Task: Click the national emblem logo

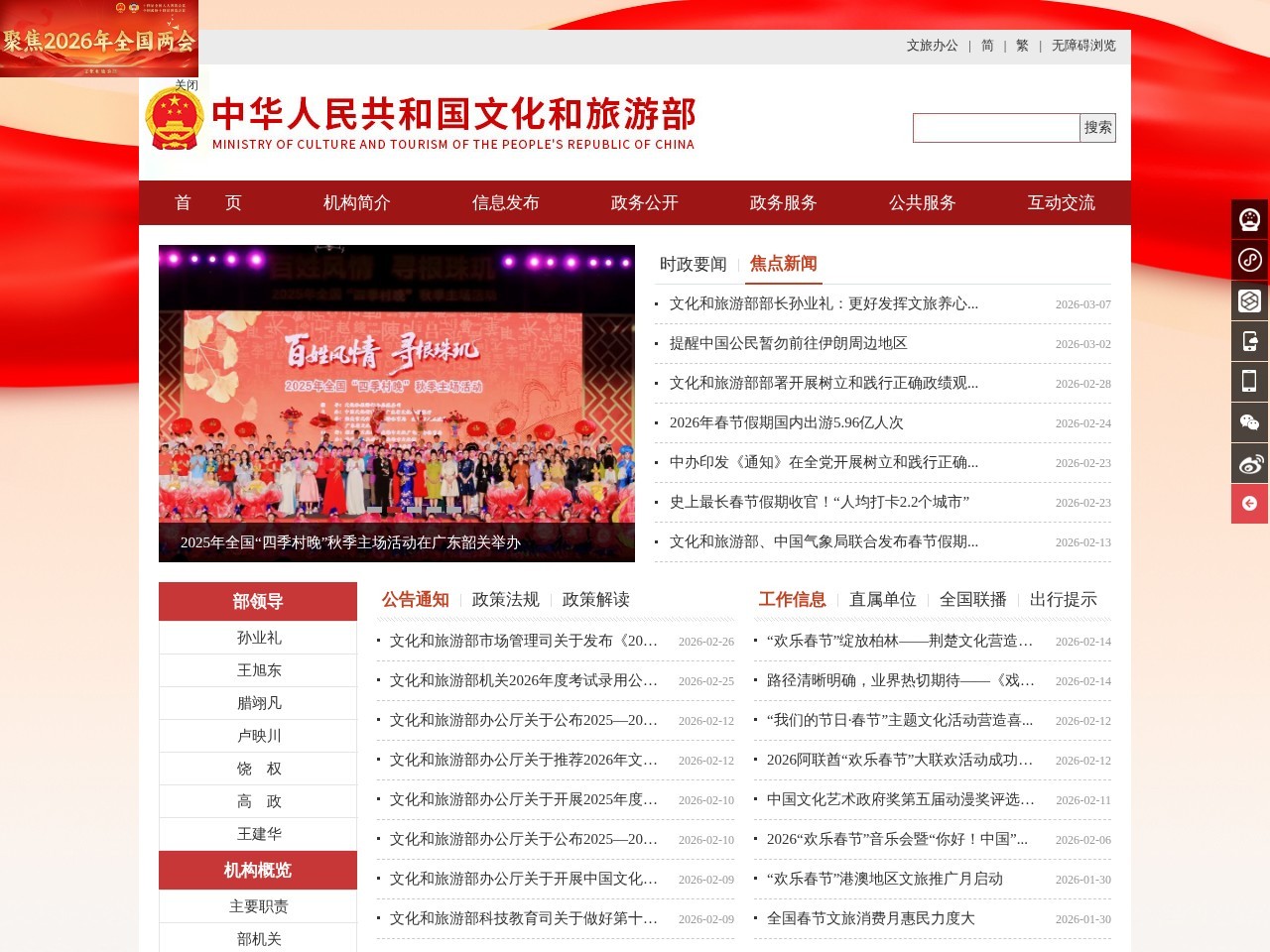Action: [174, 119]
